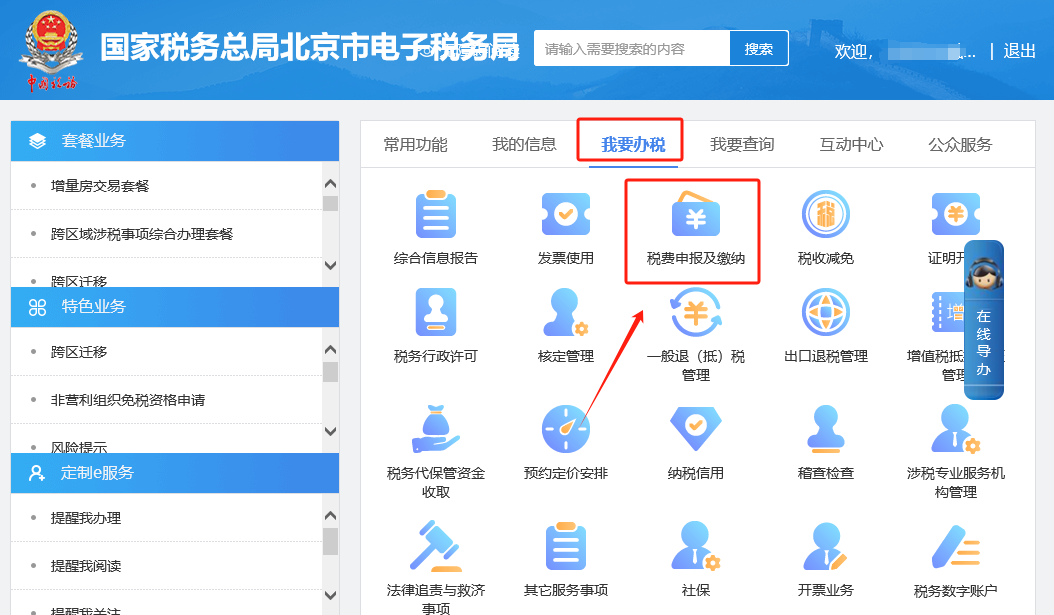Open 法律追责与救济事项 icon
The image size is (1054, 615).
tap(436, 547)
